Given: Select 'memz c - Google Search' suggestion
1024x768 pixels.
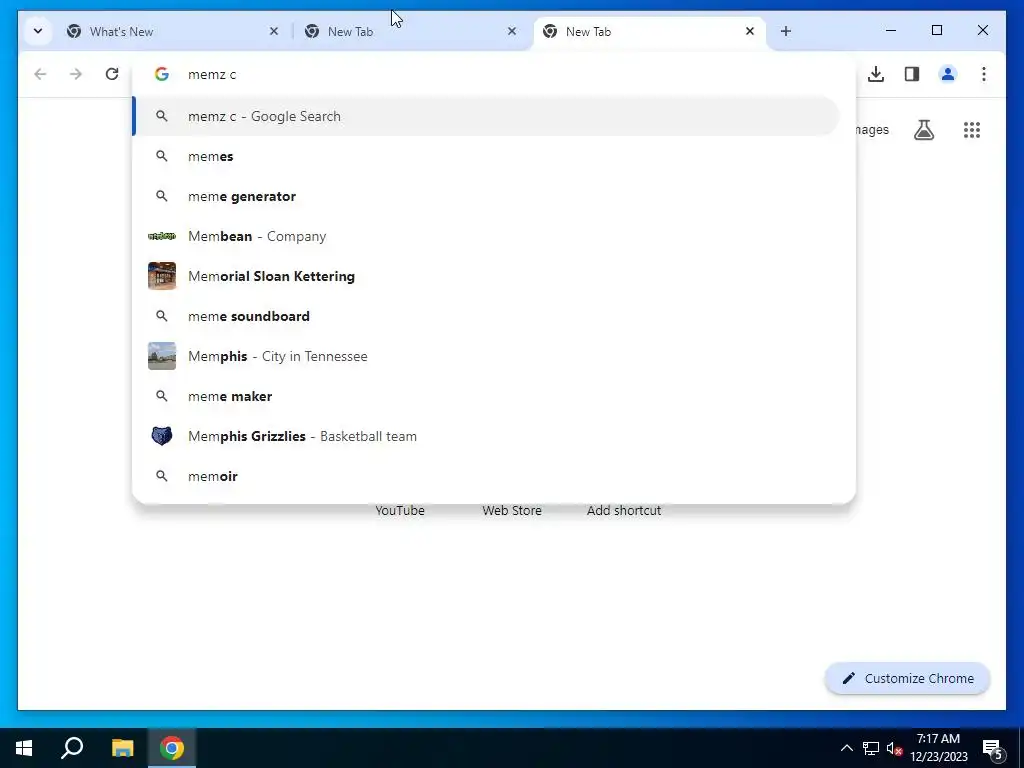Looking at the screenshot, I should [x=486, y=116].
